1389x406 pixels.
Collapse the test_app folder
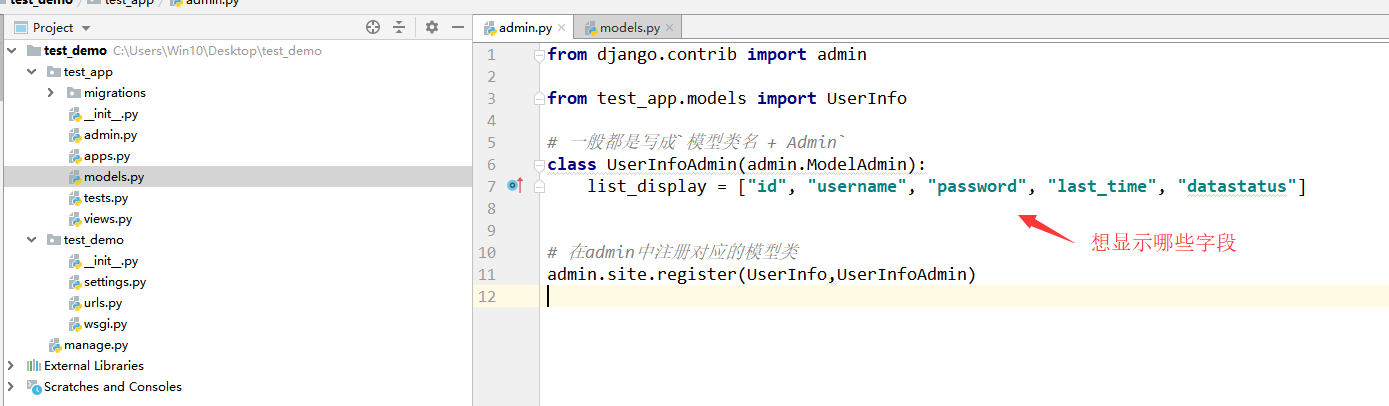pos(31,71)
